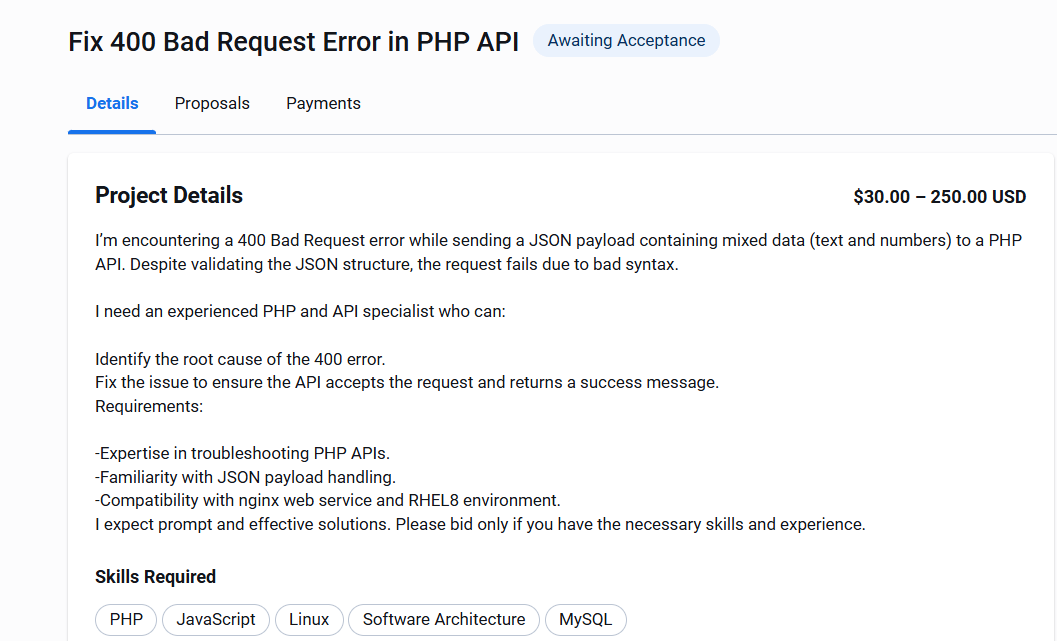The width and height of the screenshot is (1057, 641).
Task: Click the Software Architecture skill tag
Action: point(444,620)
